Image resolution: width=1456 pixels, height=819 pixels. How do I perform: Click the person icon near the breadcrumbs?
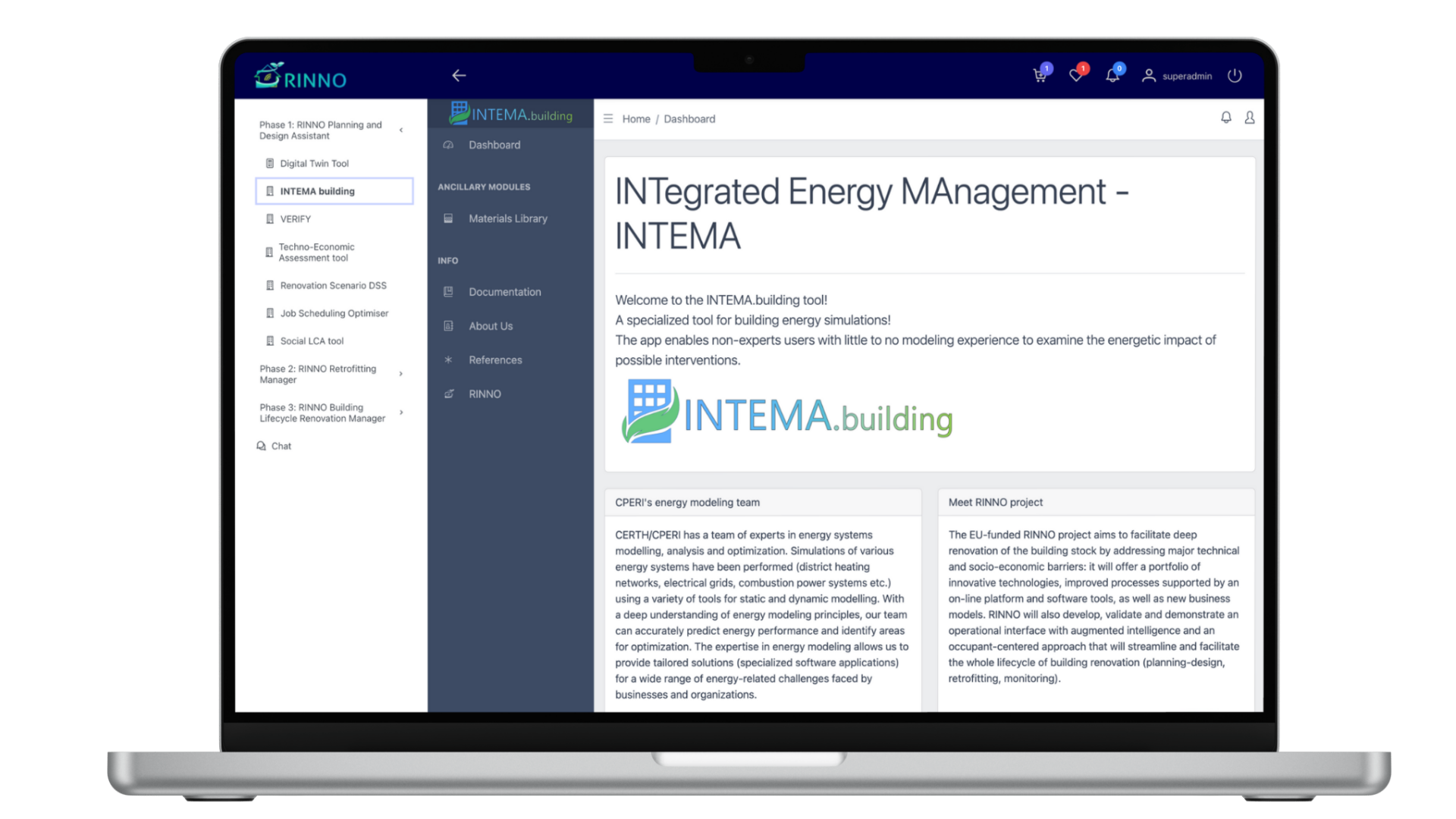coord(1250,118)
